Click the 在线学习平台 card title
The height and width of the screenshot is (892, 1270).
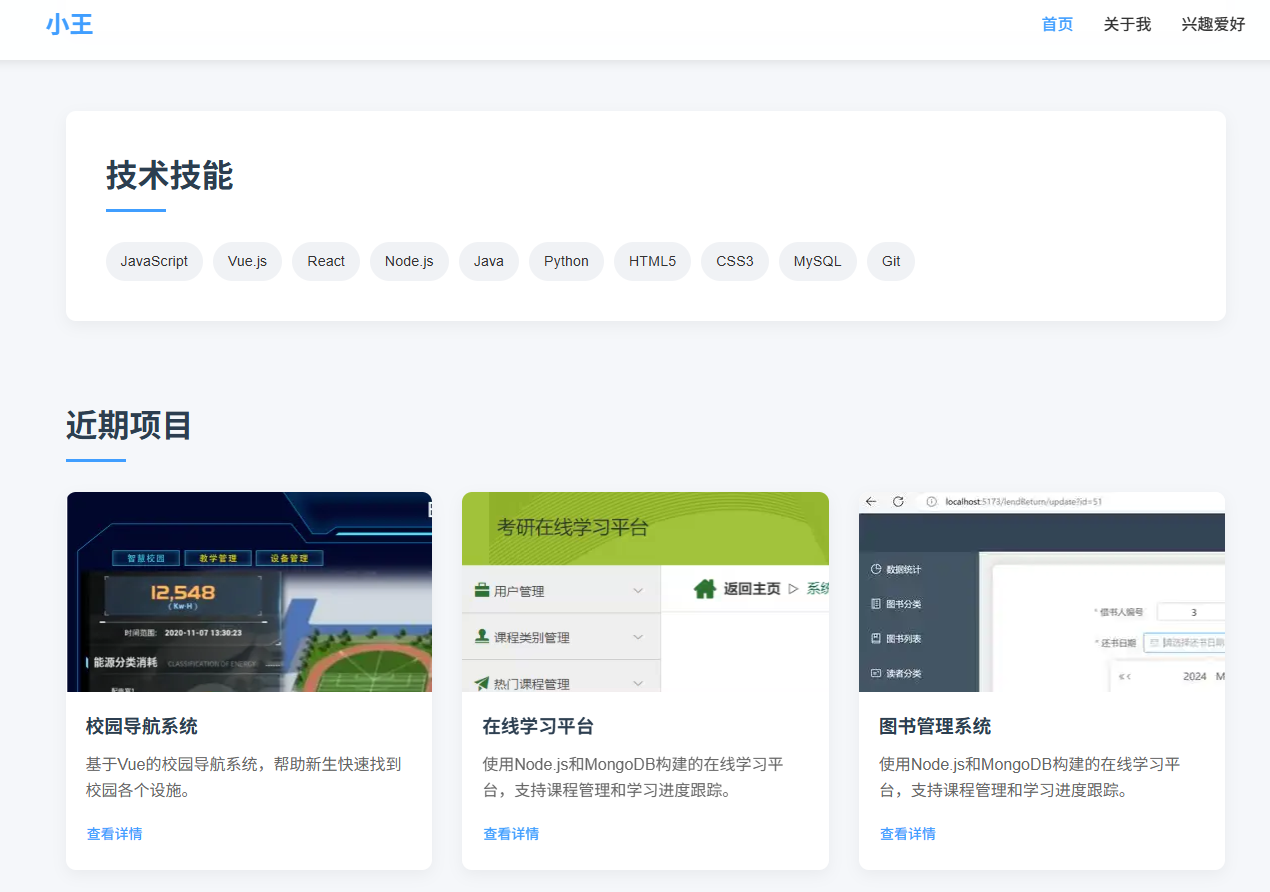pos(538,726)
